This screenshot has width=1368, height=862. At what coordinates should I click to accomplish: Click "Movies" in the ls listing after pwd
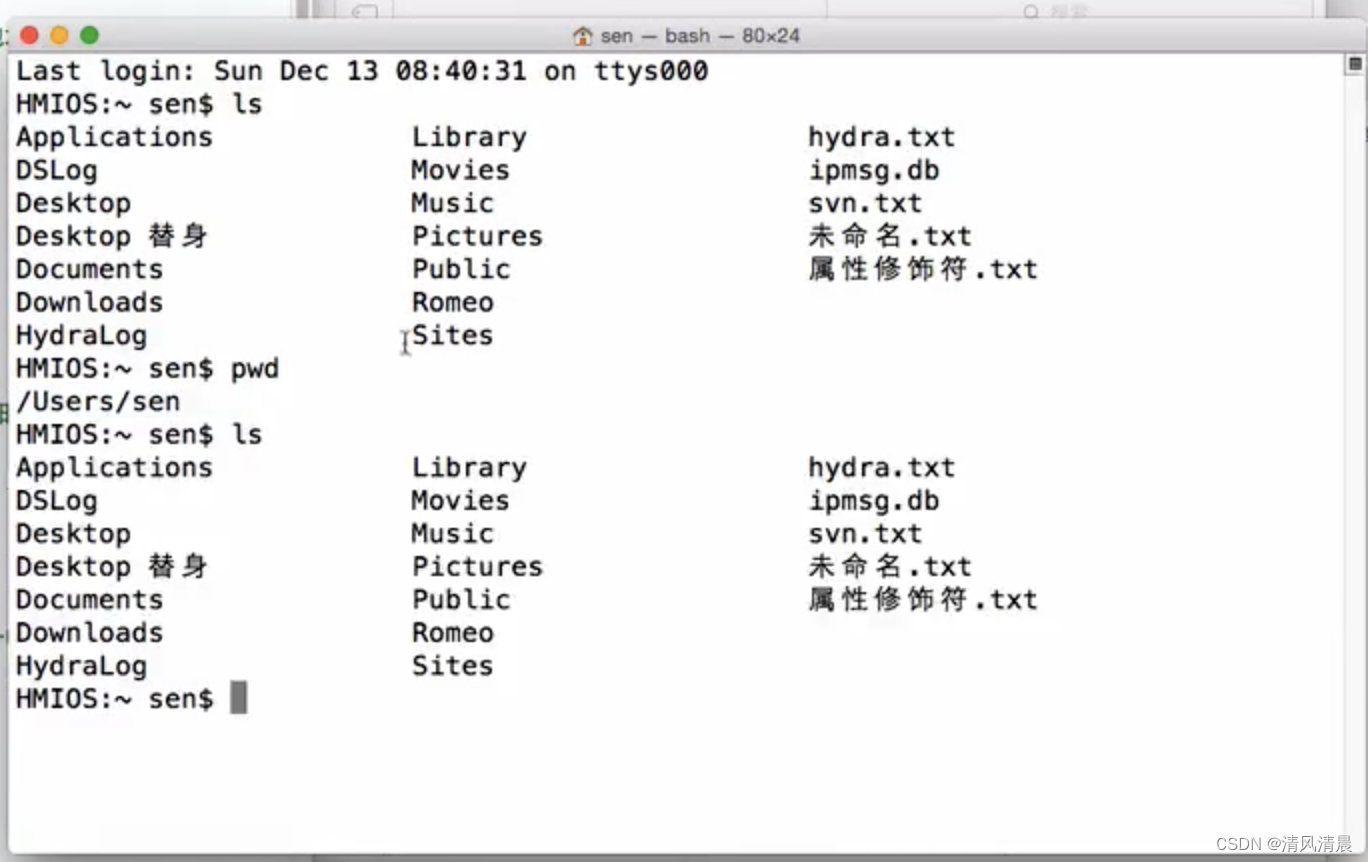click(x=461, y=501)
